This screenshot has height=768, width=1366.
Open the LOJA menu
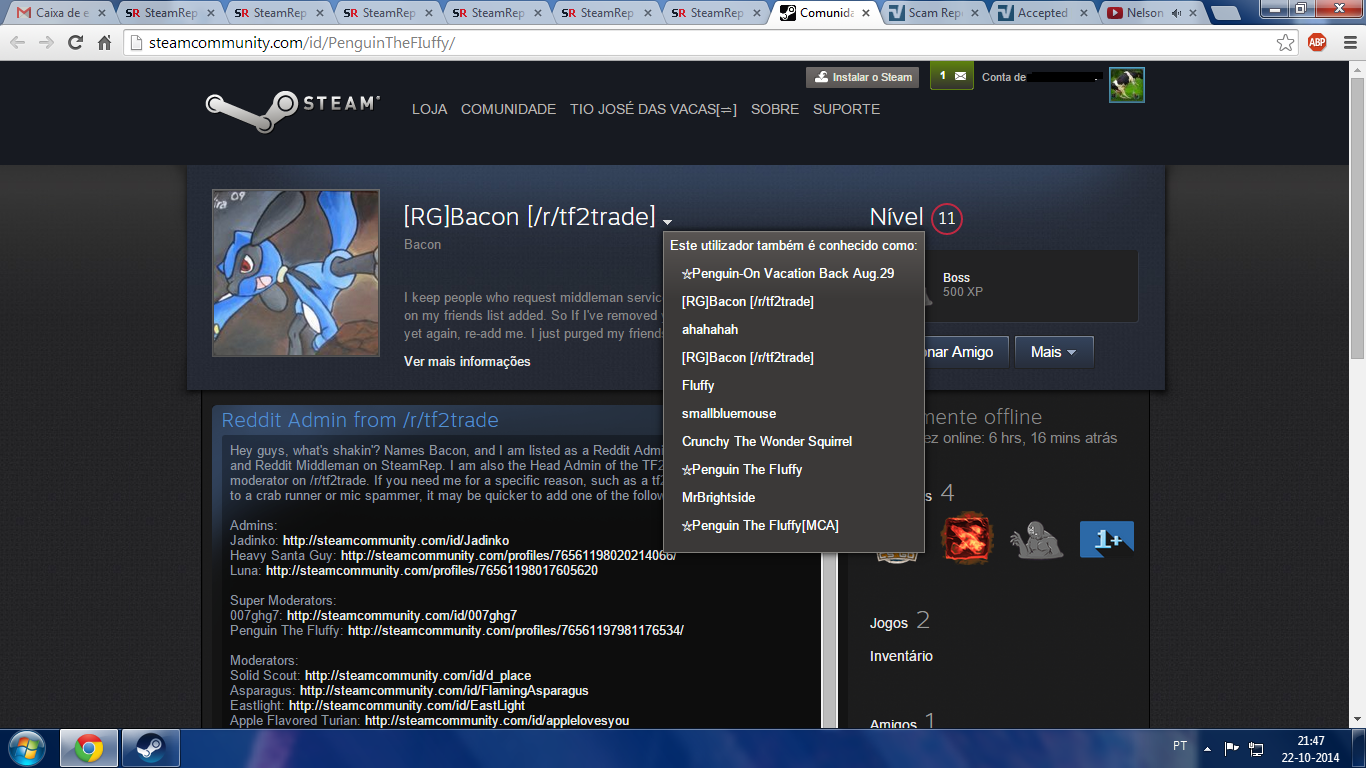tap(429, 109)
